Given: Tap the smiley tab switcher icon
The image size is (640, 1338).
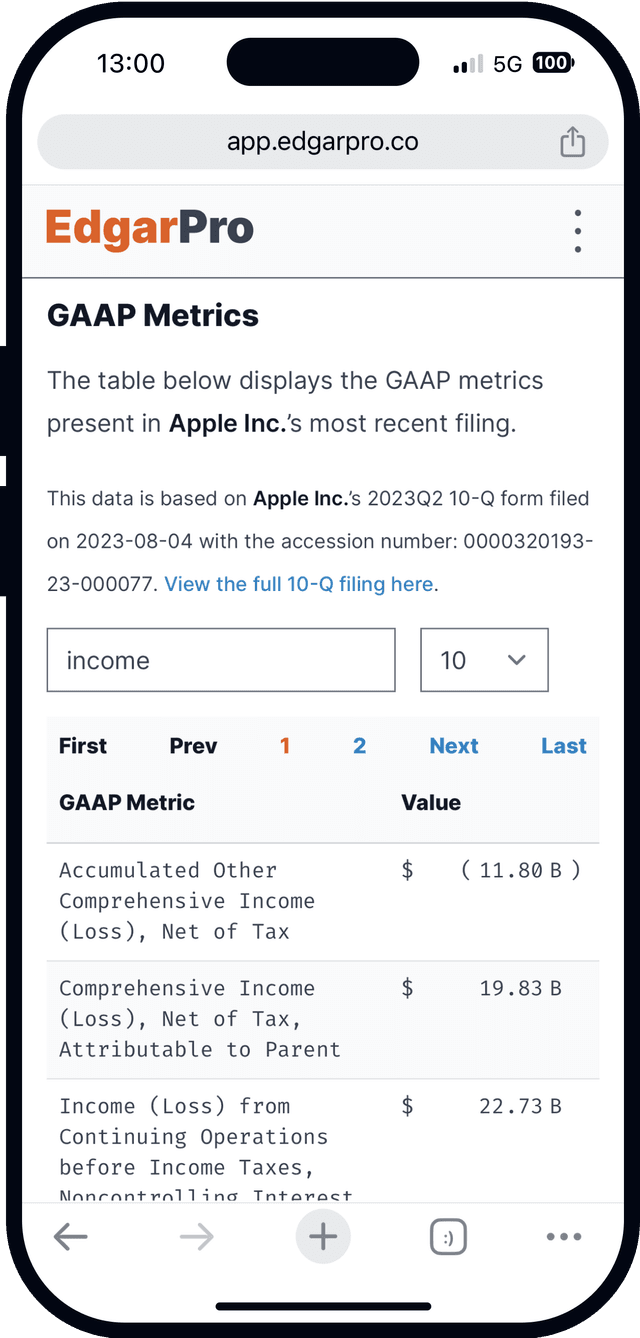Looking at the screenshot, I should (x=448, y=1236).
